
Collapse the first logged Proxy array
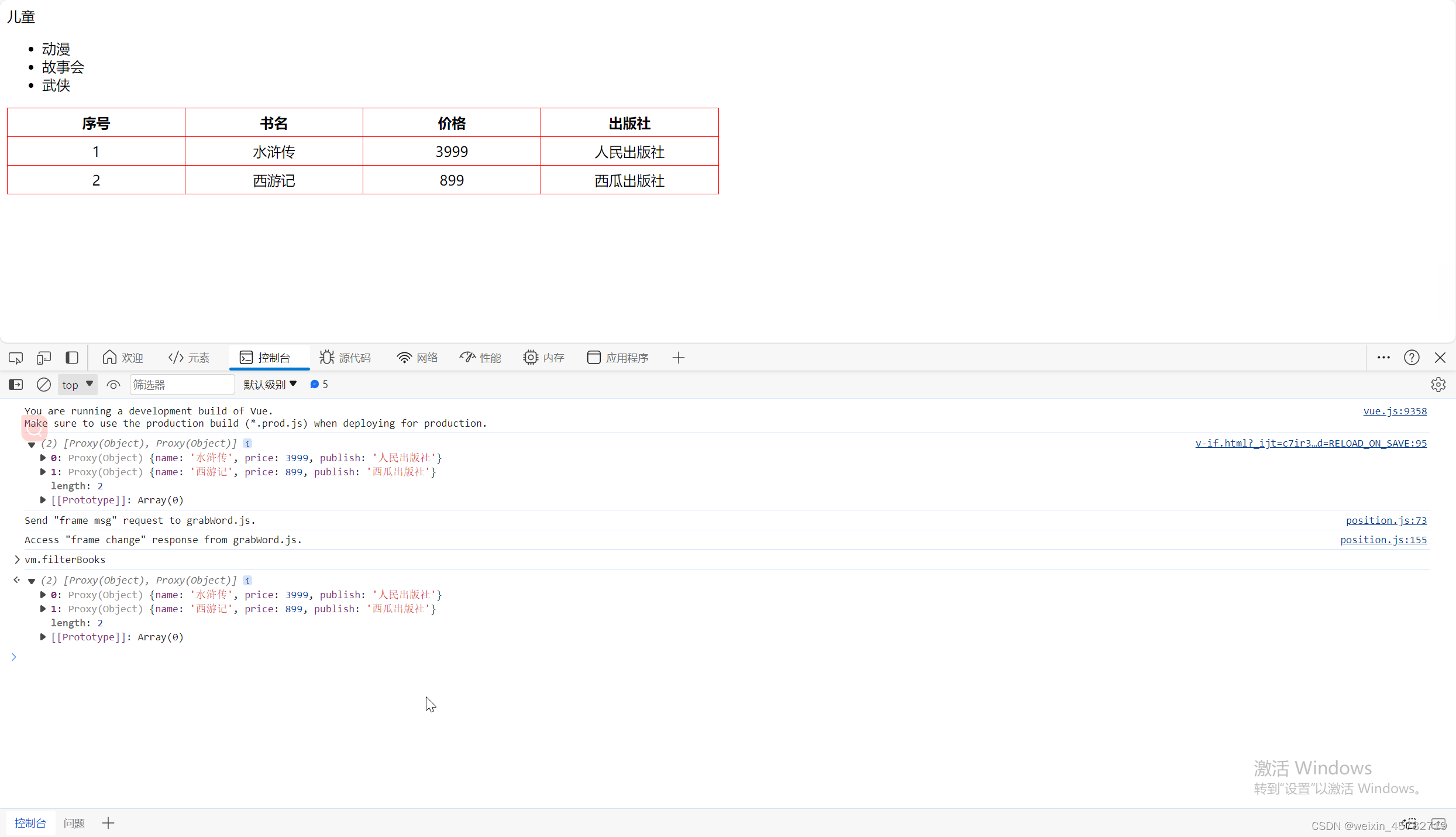(32, 444)
